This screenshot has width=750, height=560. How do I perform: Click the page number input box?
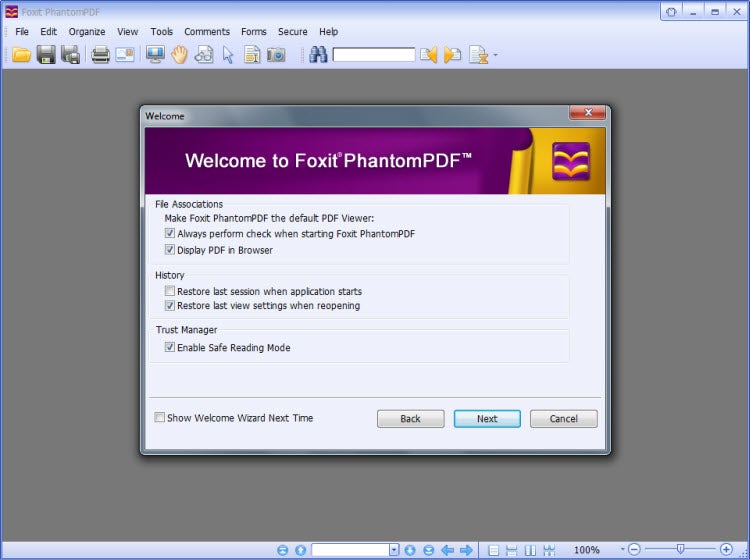point(351,550)
